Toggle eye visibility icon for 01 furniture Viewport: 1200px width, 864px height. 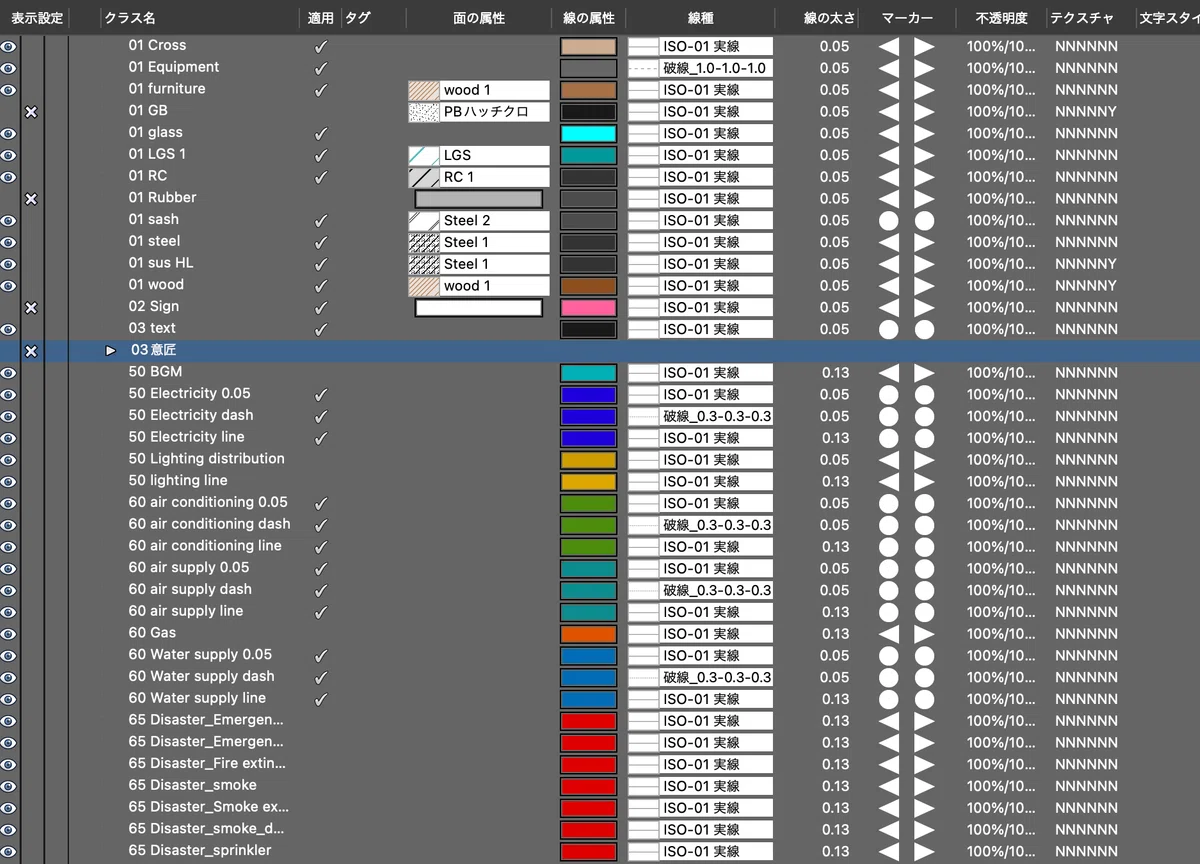(x=8, y=90)
